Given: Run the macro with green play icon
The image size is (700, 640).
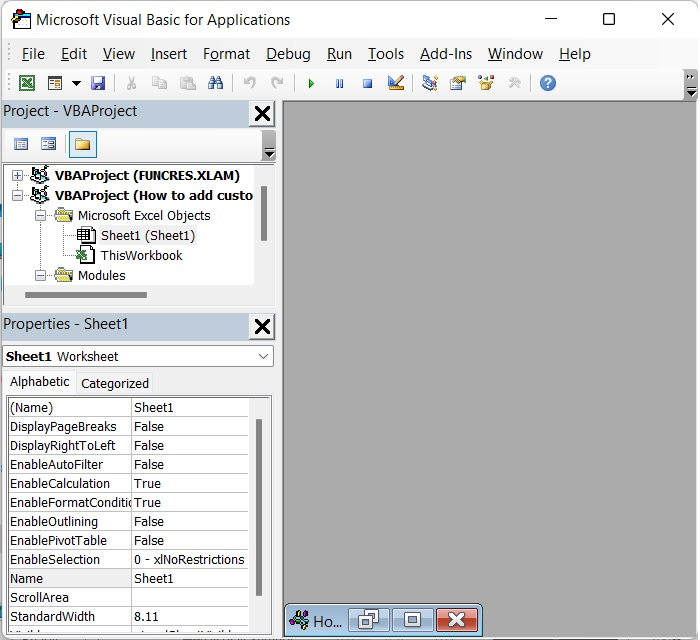Looking at the screenshot, I should click(311, 83).
